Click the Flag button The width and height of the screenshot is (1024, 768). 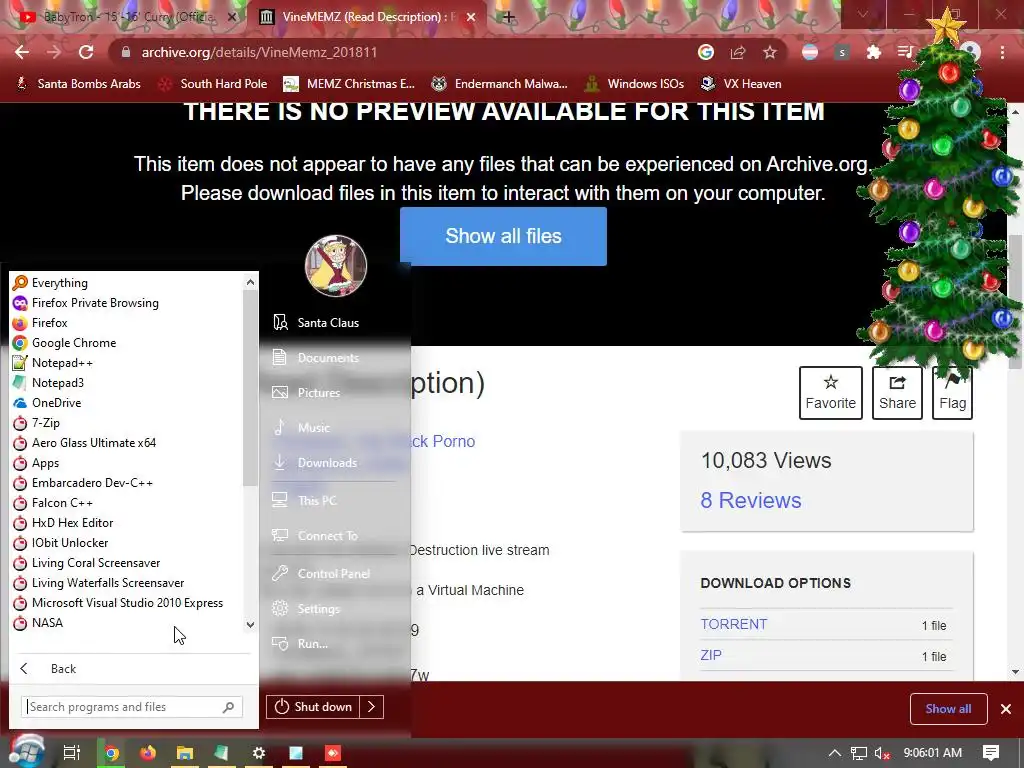952,392
